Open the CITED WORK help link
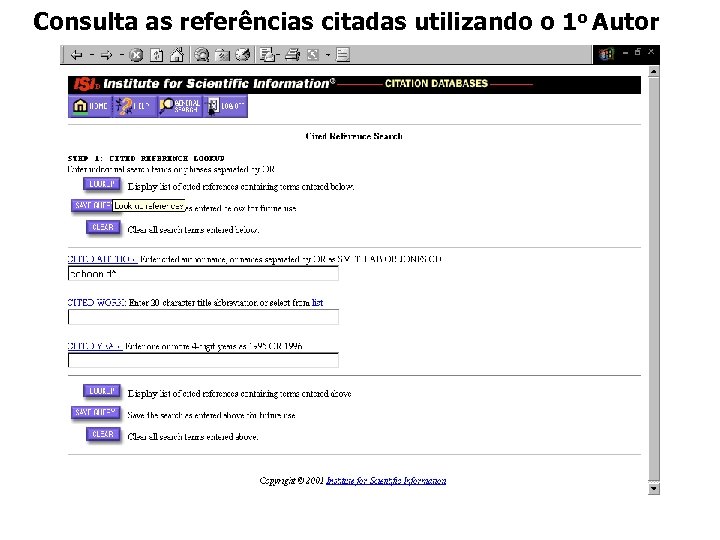This screenshot has width=720, height=540. tap(96, 303)
